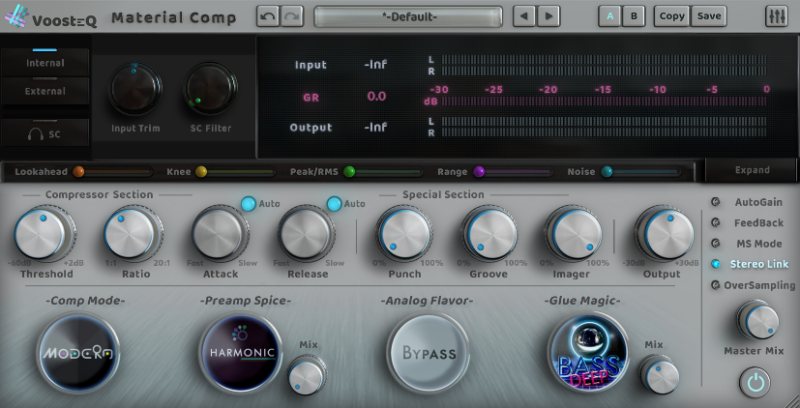The height and width of the screenshot is (408, 800).
Task: Toggle the plugin power button
Action: tap(755, 382)
